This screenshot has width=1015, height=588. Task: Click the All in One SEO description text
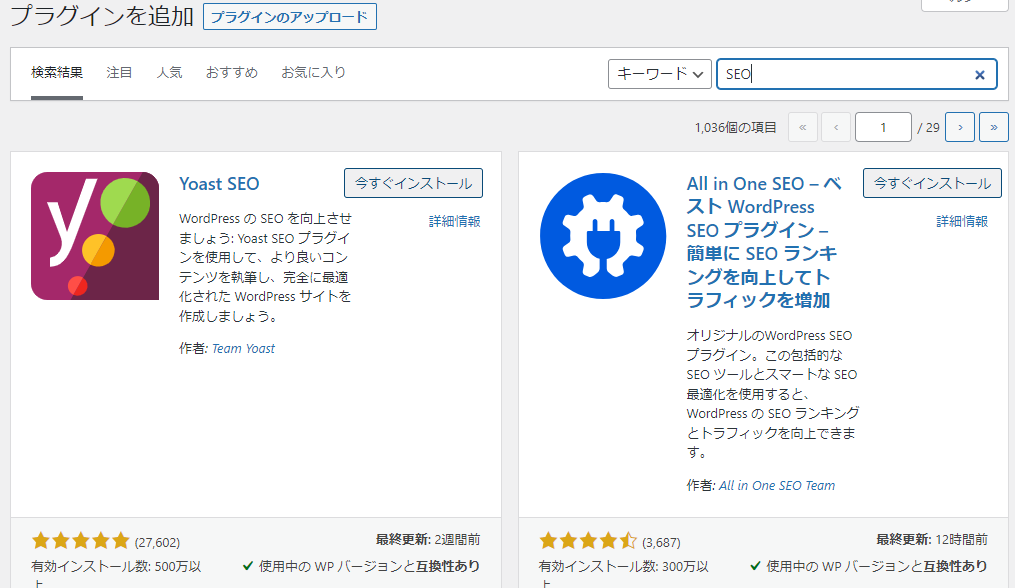click(x=773, y=394)
